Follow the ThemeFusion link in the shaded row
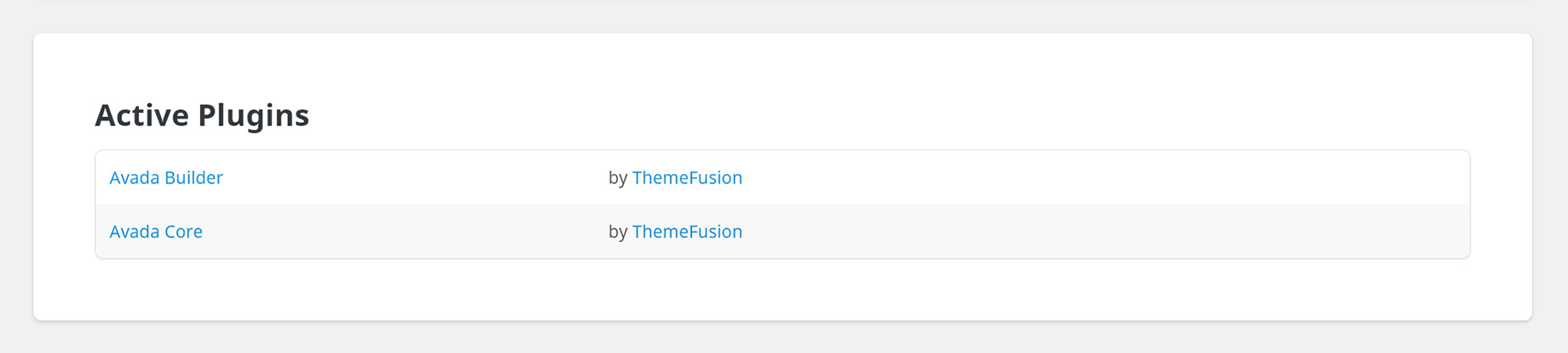Image resolution: width=1568 pixels, height=353 pixels. [x=687, y=232]
